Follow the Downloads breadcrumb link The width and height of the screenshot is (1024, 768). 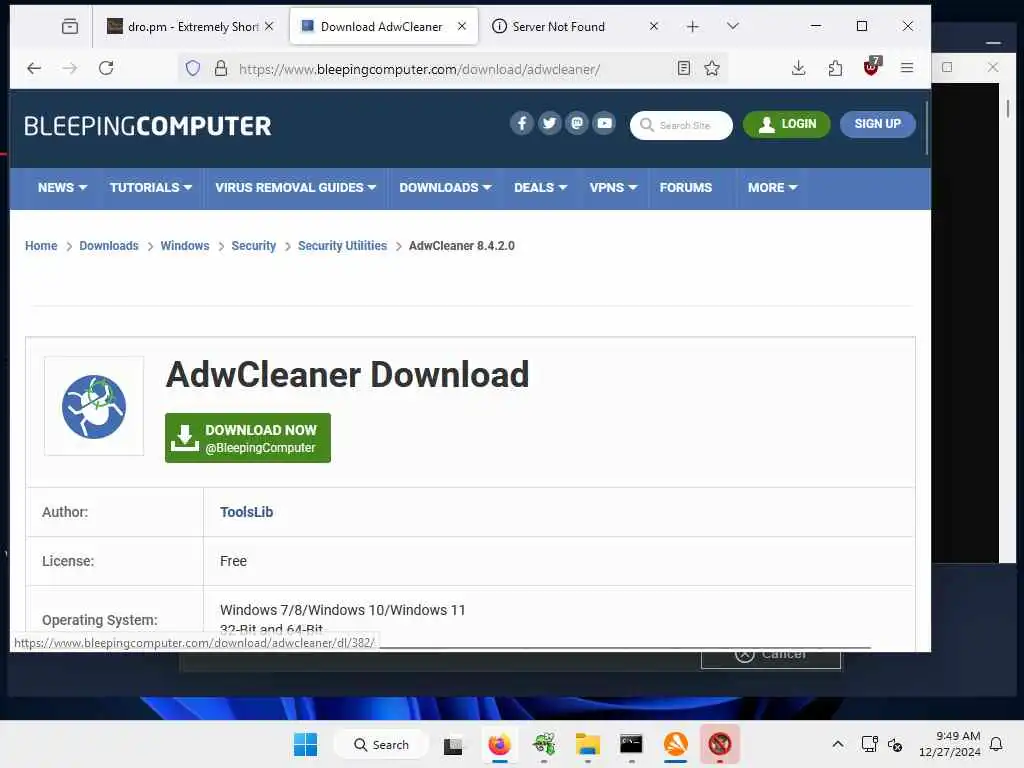click(109, 246)
